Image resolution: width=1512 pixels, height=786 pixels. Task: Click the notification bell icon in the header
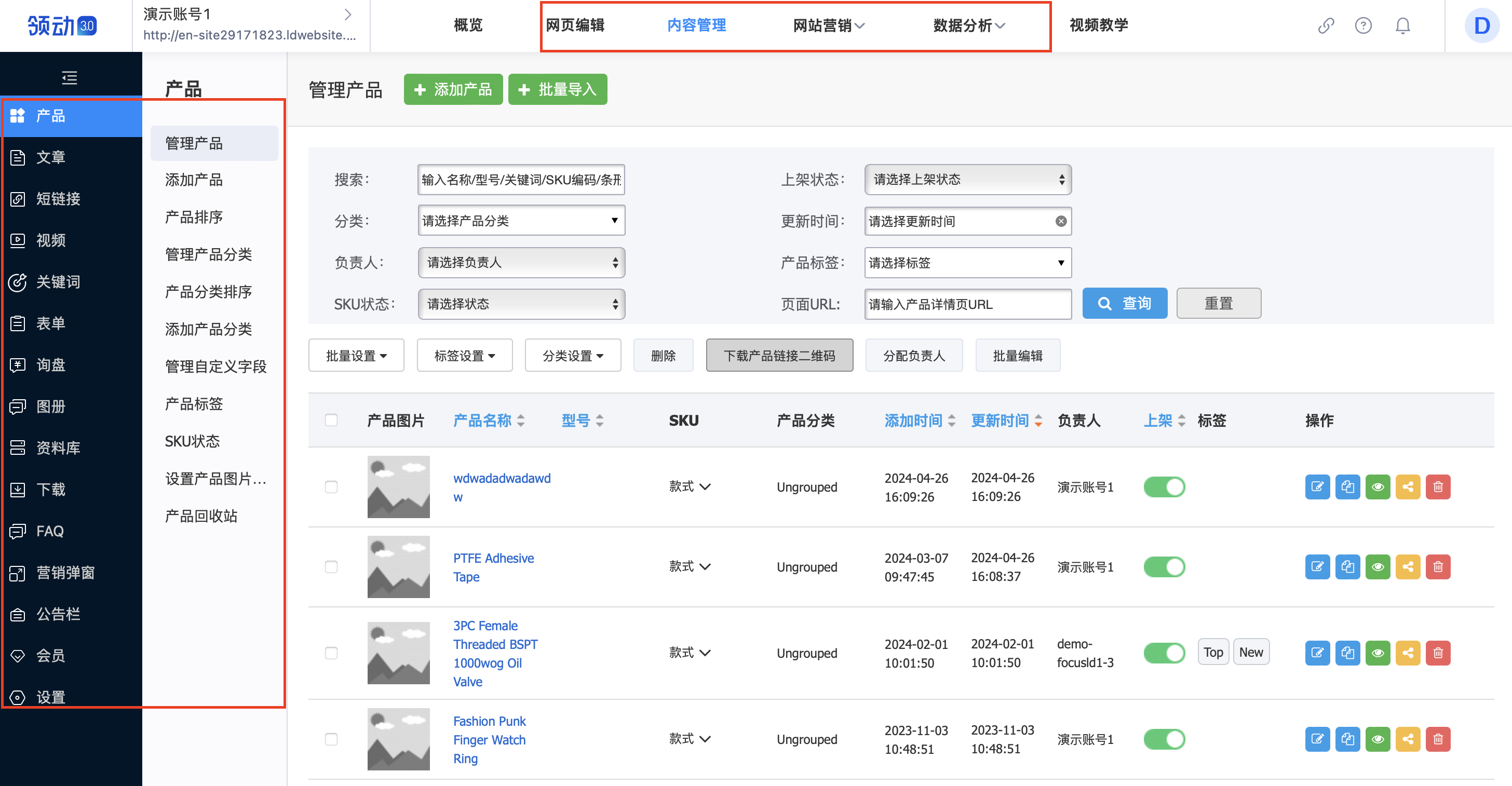[x=1403, y=26]
